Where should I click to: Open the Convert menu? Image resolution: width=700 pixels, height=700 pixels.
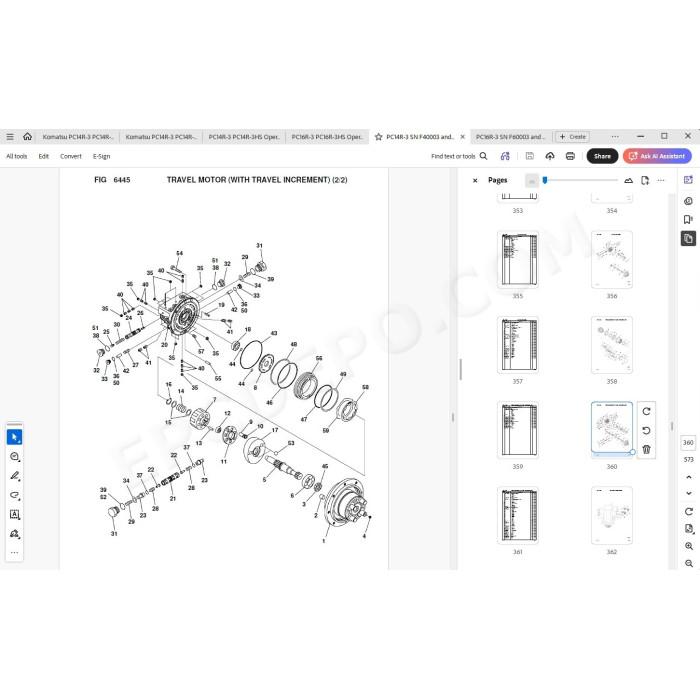pyautogui.click(x=71, y=156)
